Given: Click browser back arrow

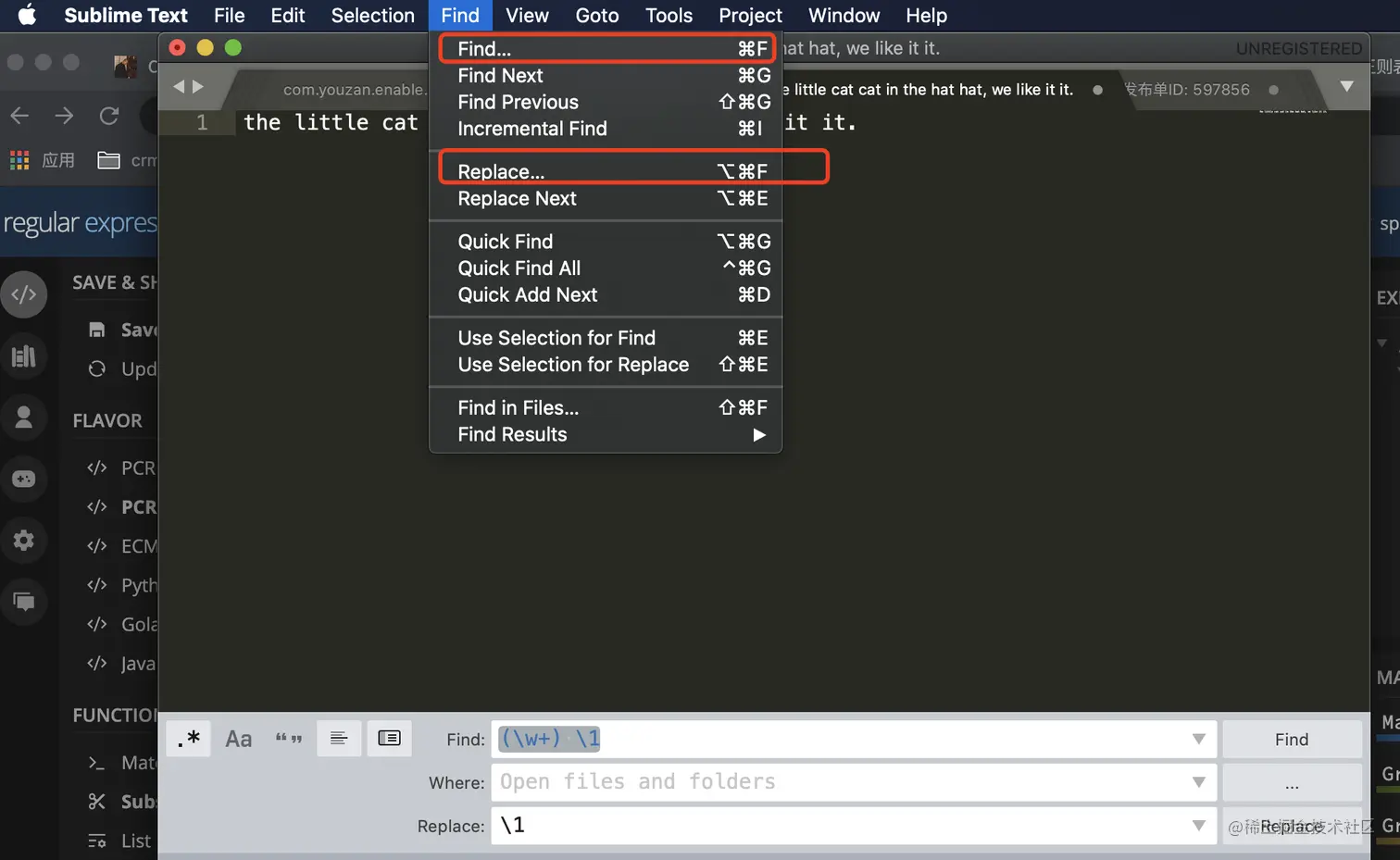Looking at the screenshot, I should coord(19,116).
